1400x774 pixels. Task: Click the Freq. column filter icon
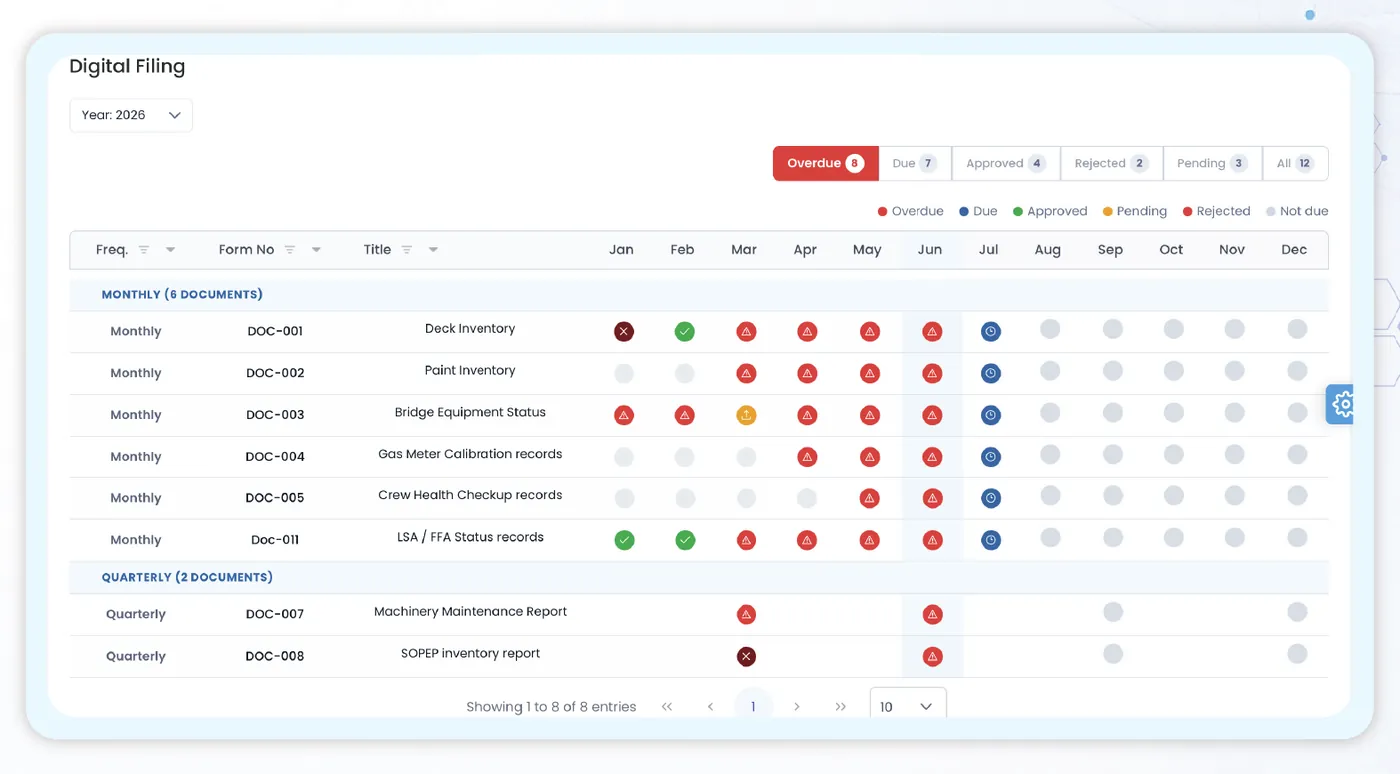point(144,250)
